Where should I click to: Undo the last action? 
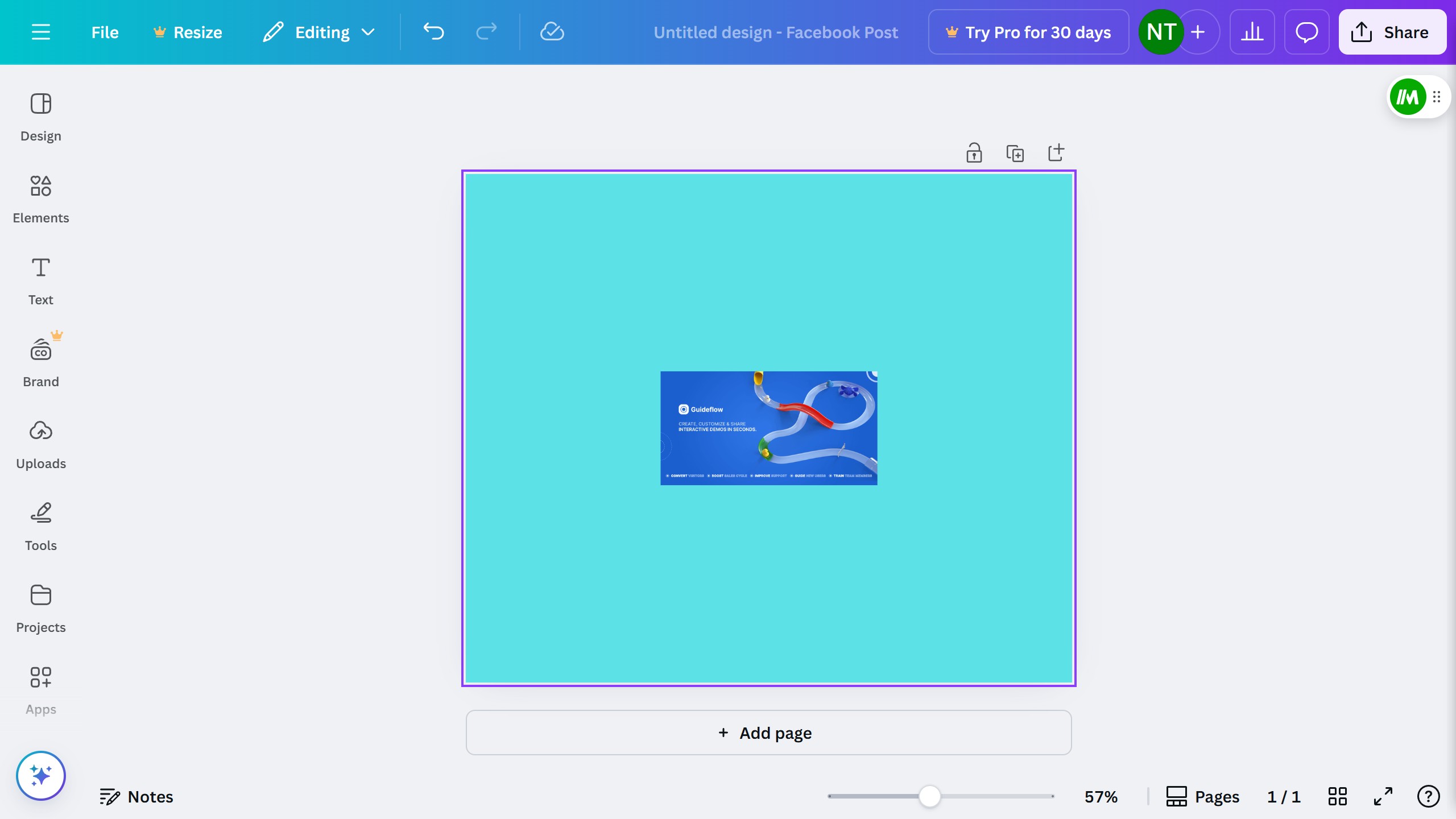(x=434, y=32)
